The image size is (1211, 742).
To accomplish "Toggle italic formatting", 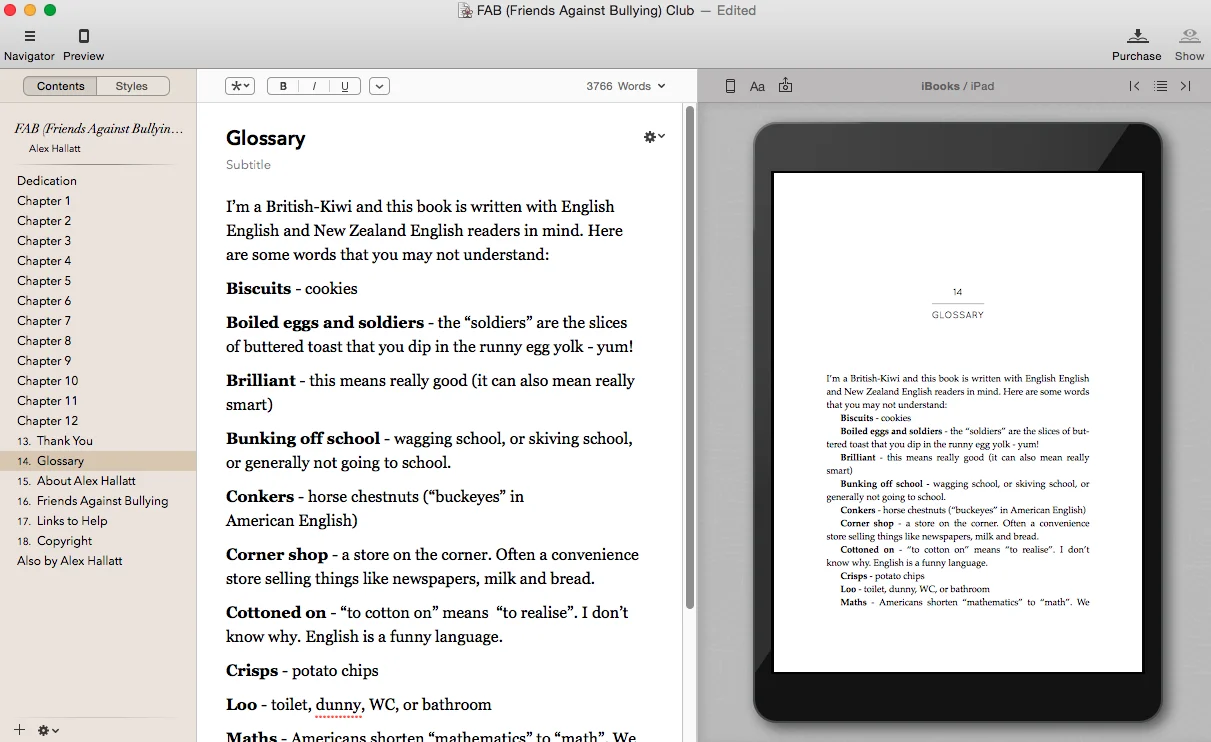I will (314, 86).
